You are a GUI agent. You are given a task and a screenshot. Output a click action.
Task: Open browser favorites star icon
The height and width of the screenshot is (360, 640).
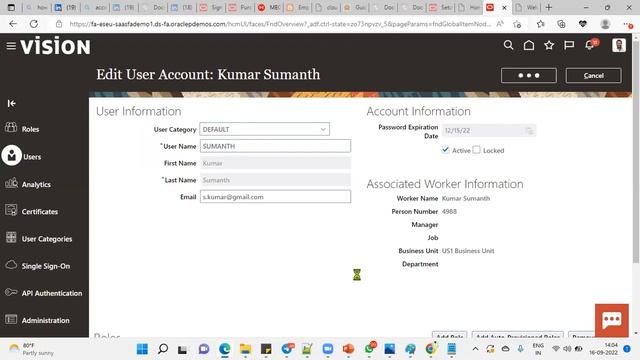[x=541, y=24]
